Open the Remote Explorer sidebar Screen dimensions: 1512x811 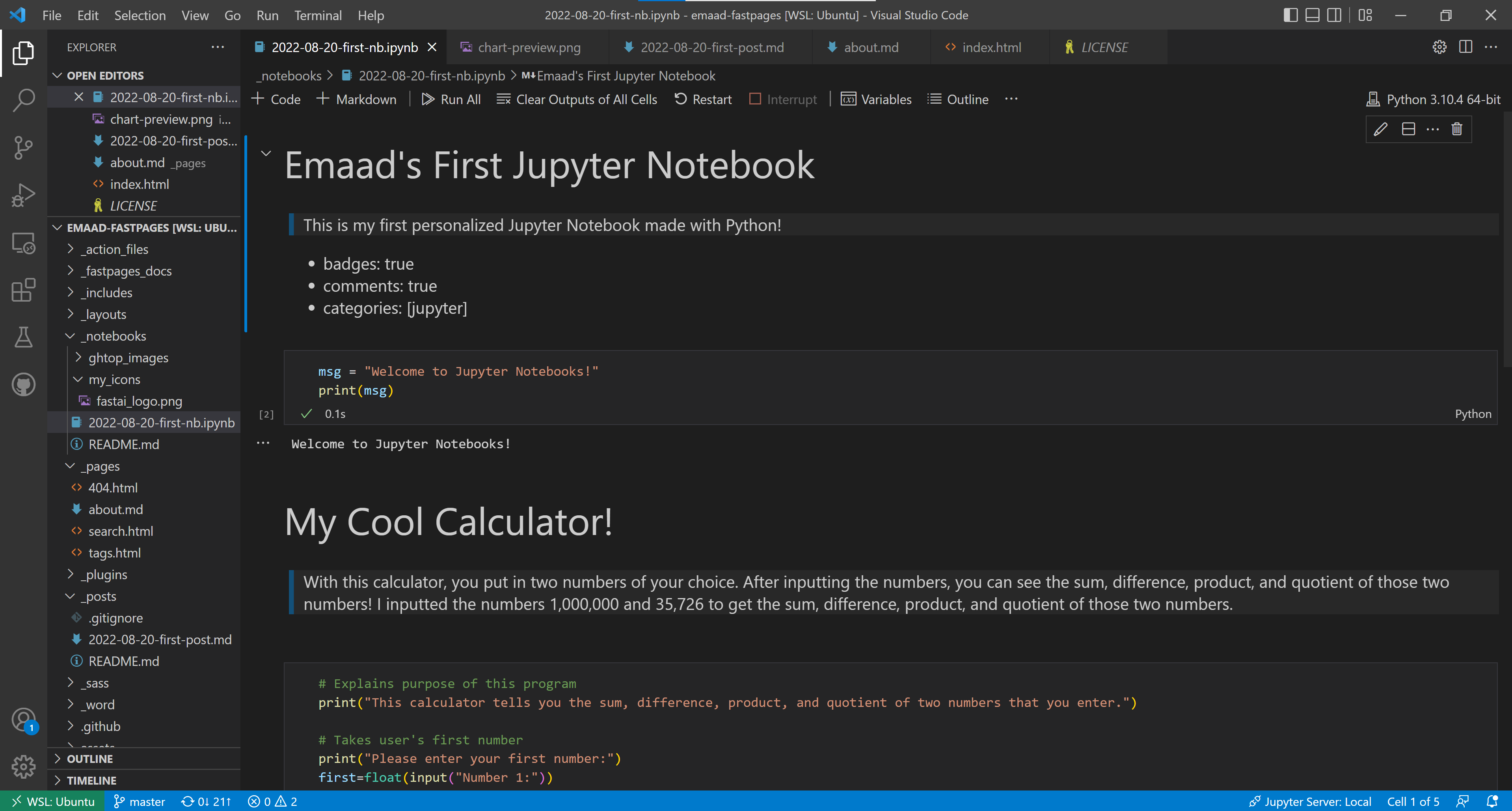click(x=24, y=242)
